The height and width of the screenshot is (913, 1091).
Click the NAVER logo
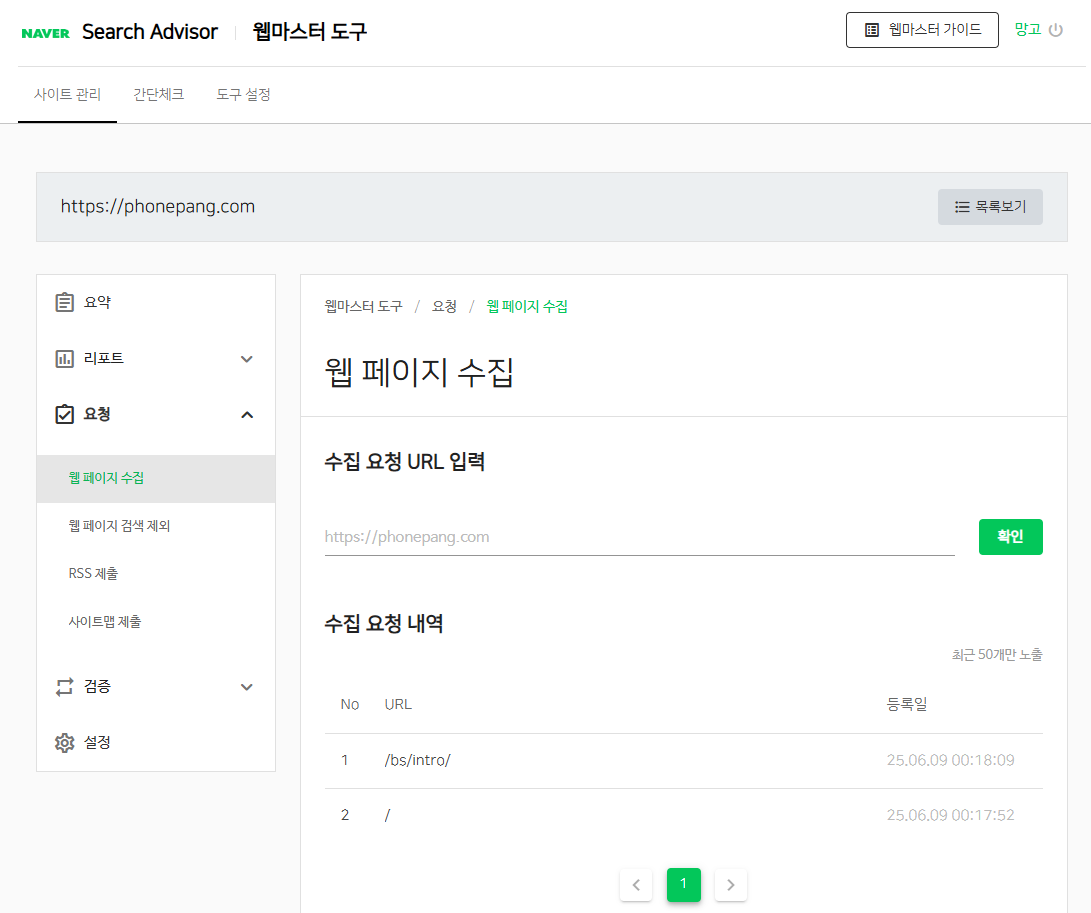click(45, 33)
